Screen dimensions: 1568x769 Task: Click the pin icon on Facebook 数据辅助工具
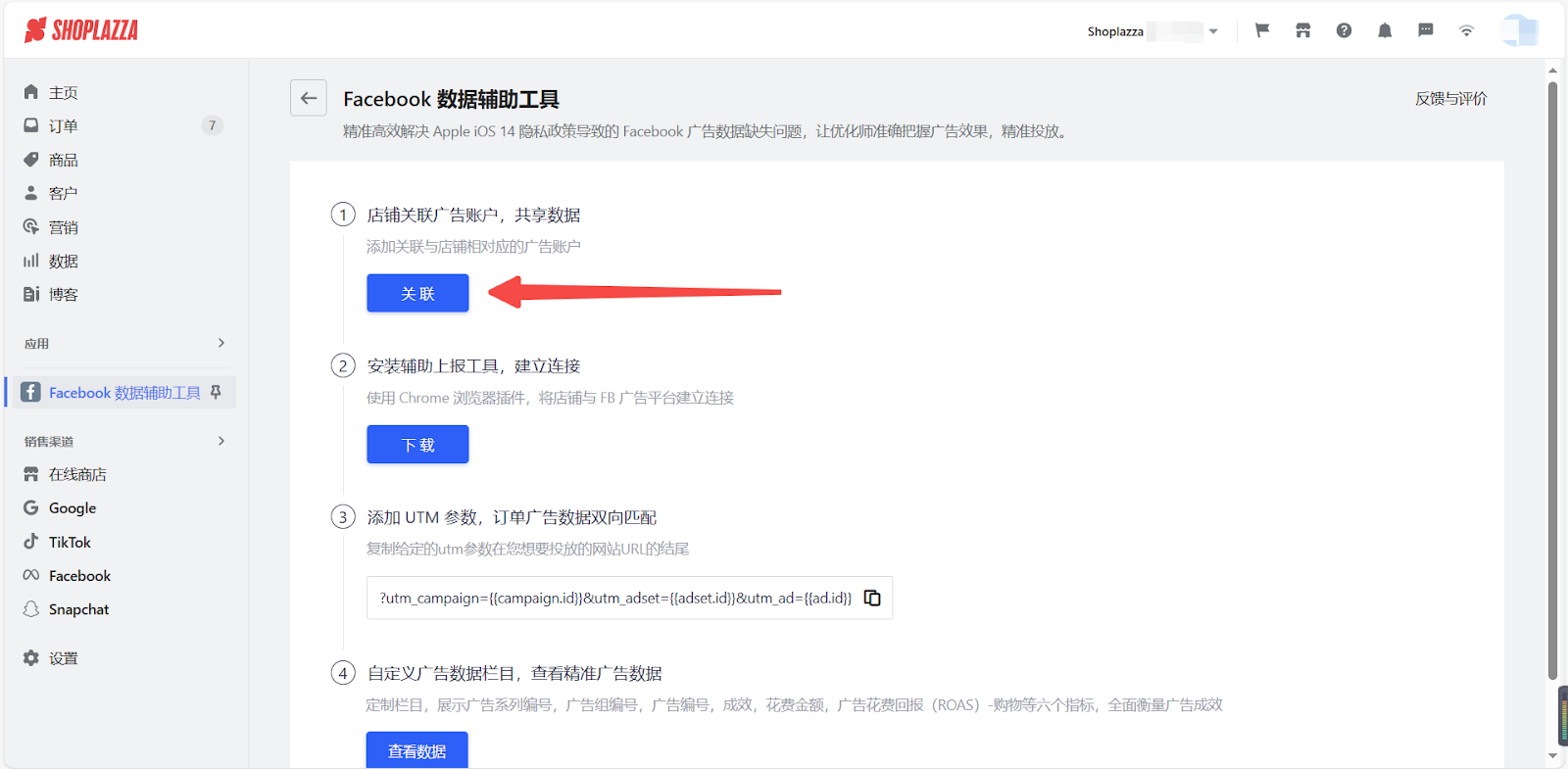[216, 392]
